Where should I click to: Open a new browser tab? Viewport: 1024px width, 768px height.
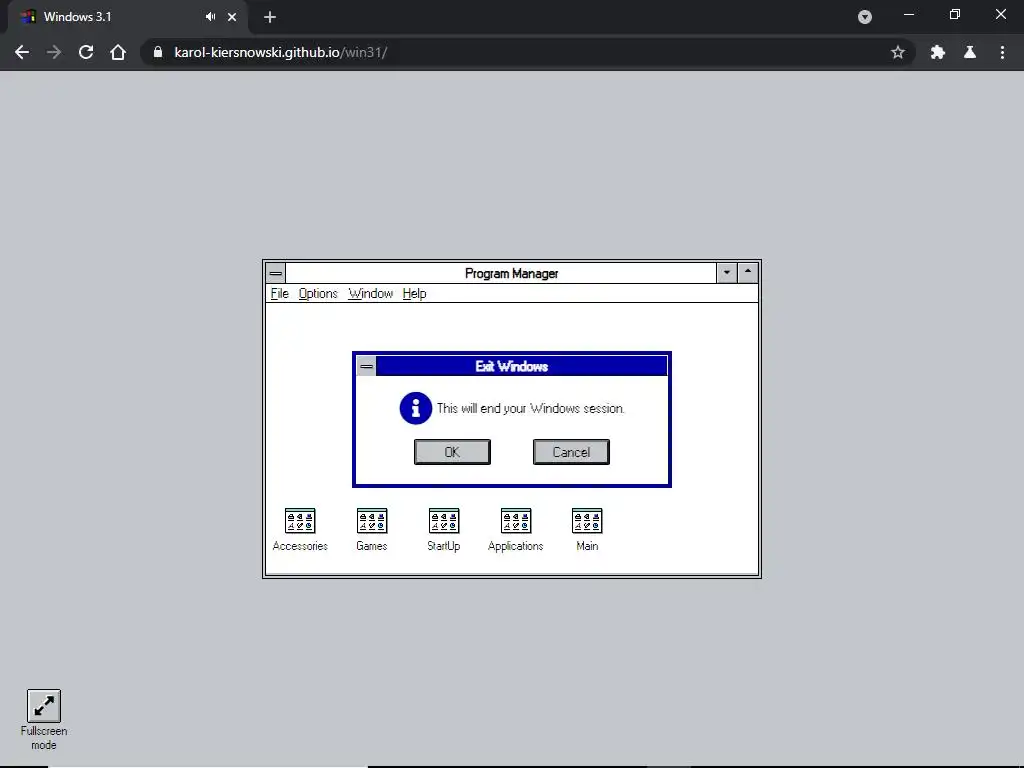(x=270, y=17)
